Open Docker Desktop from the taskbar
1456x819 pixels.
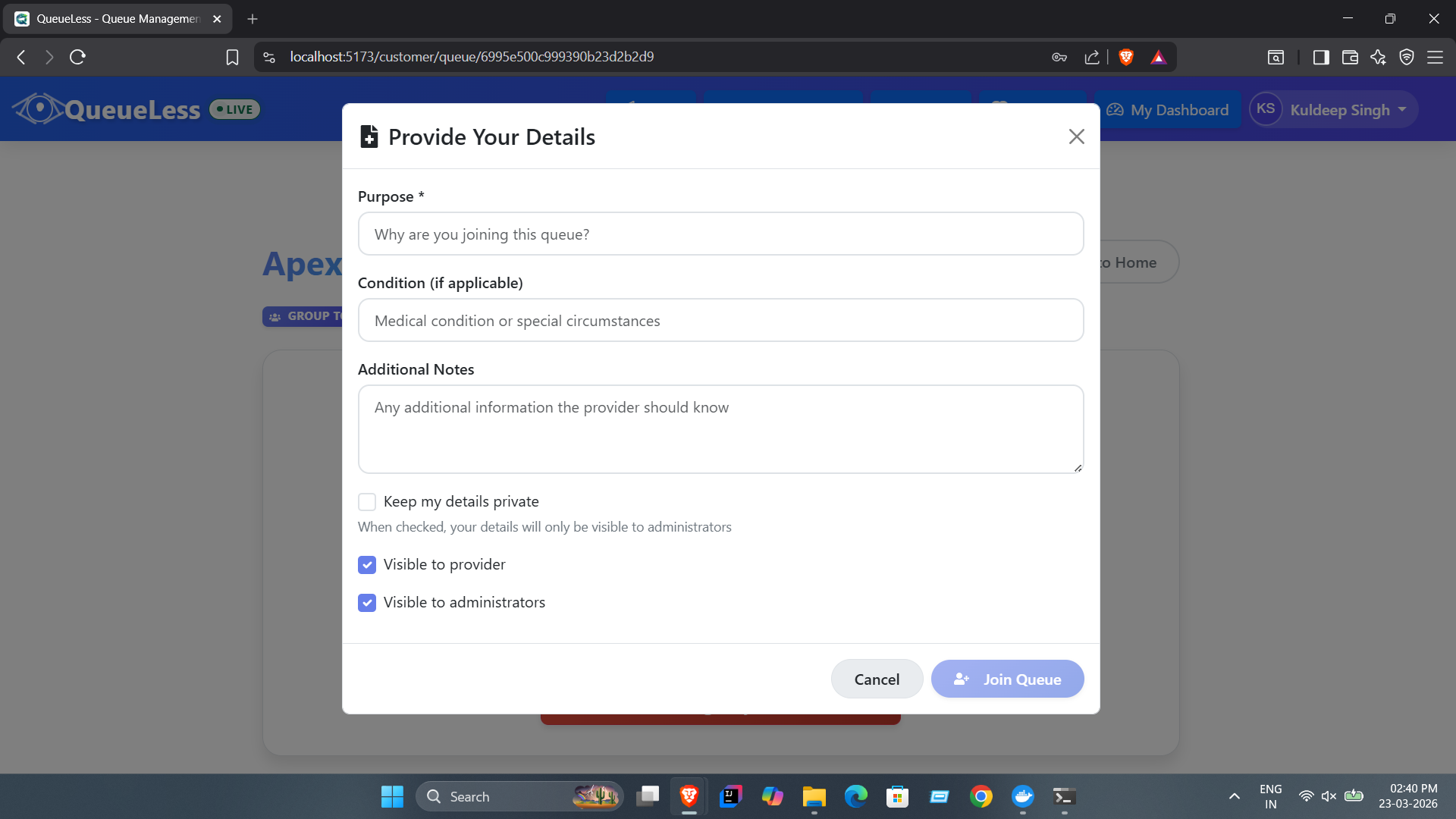coord(1022,796)
